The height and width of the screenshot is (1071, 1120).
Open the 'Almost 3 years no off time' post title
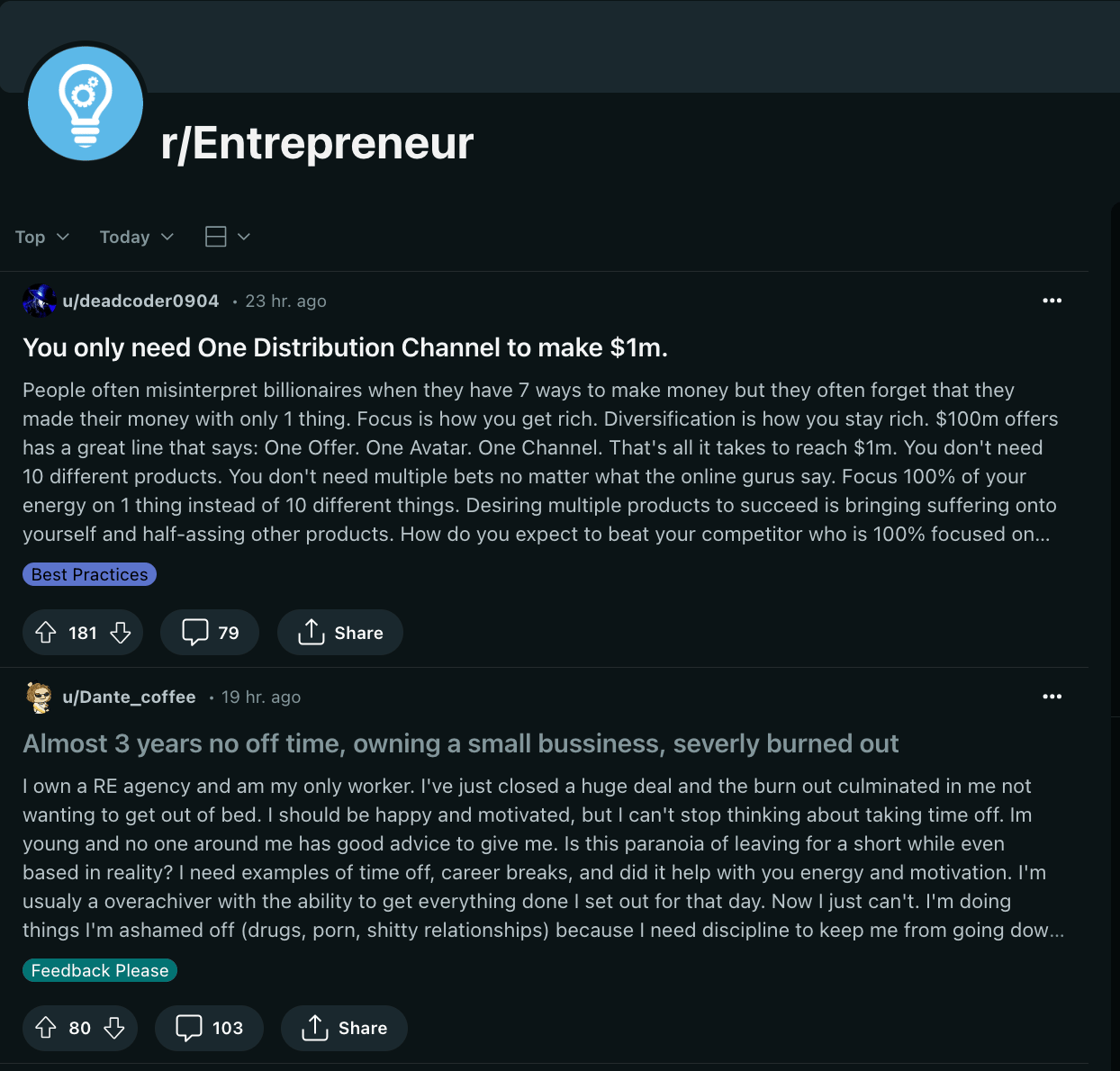pyautogui.click(x=460, y=743)
